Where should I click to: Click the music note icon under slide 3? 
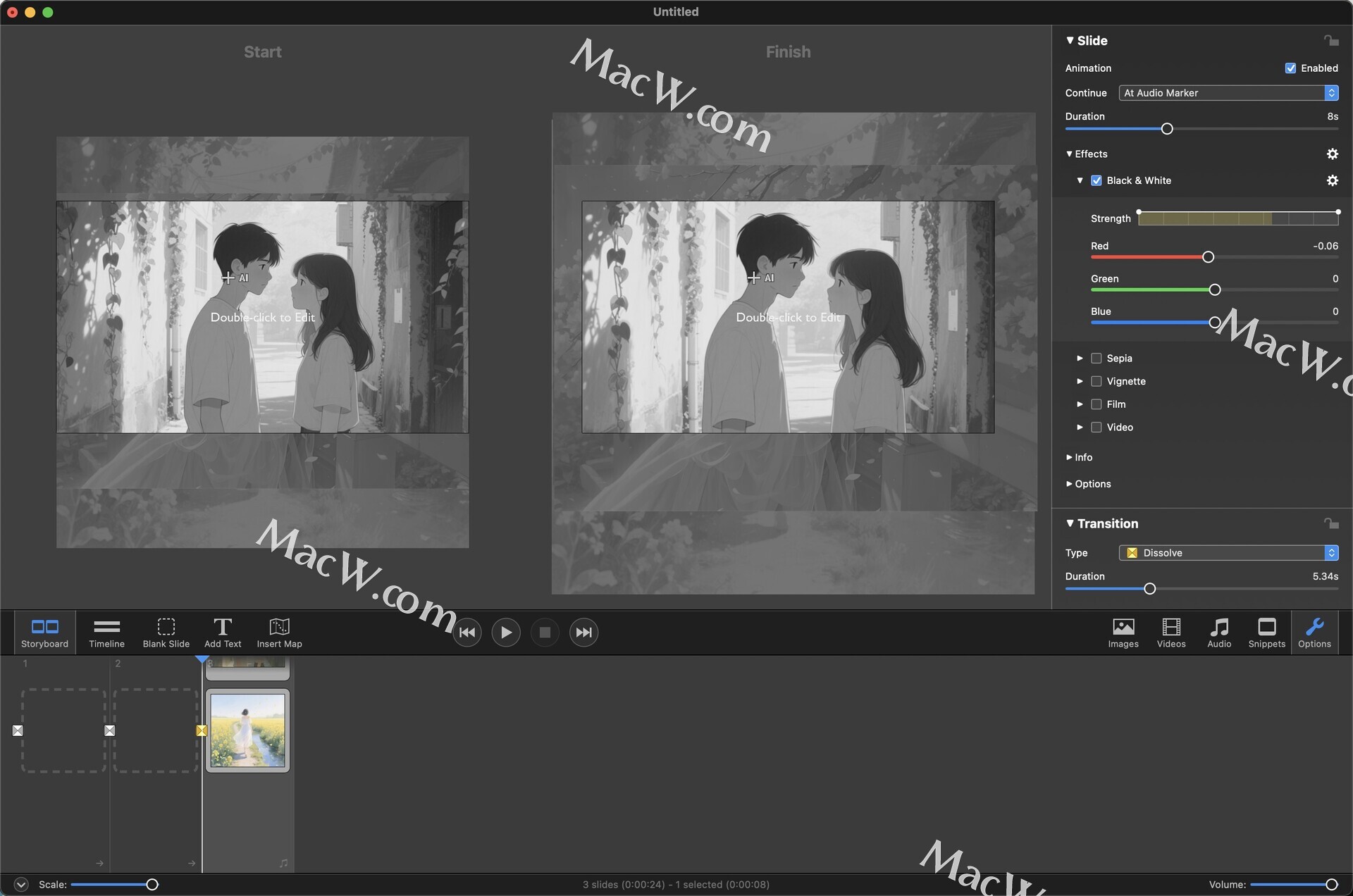[x=283, y=863]
